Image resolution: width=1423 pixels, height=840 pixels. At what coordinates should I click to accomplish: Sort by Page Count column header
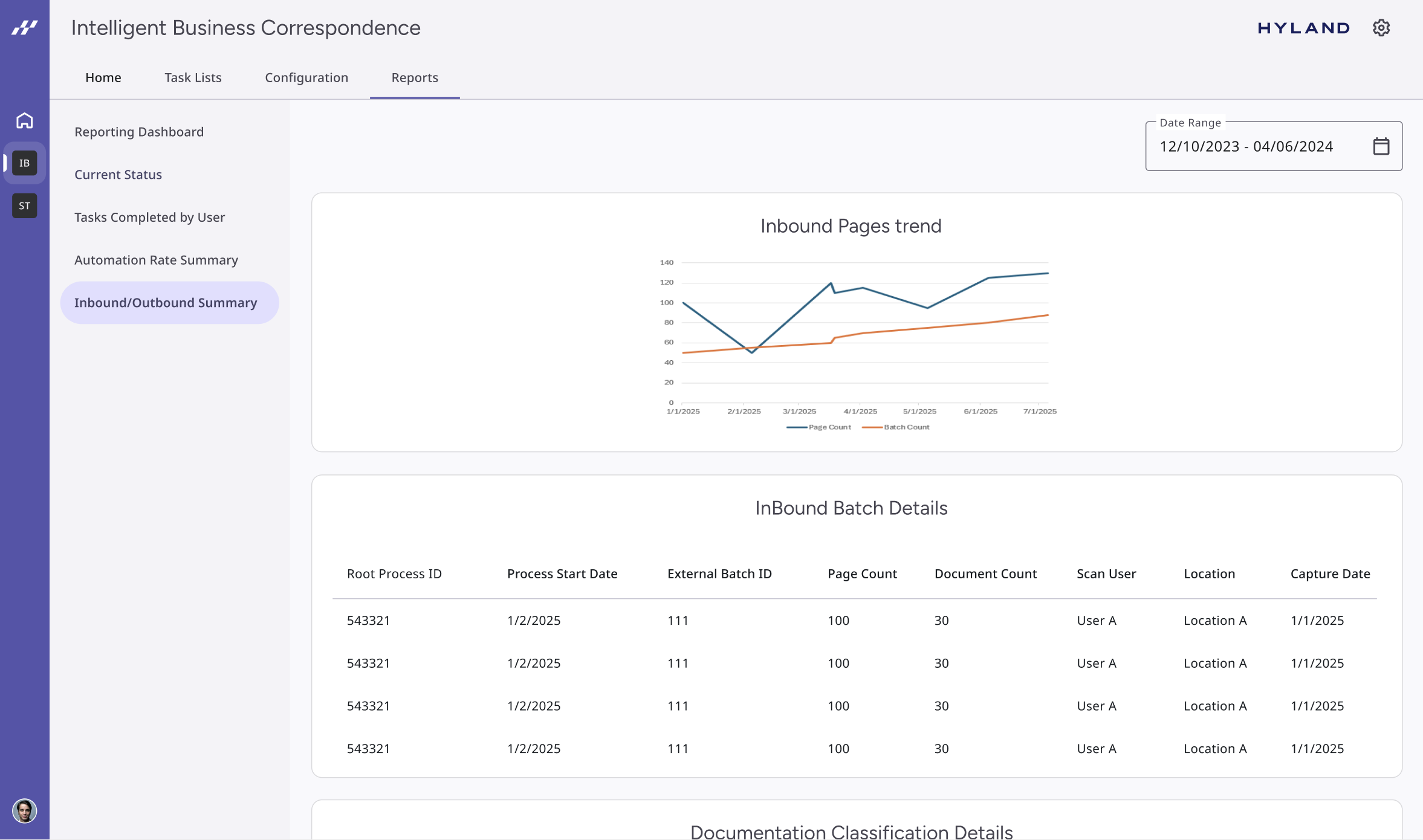click(x=862, y=573)
